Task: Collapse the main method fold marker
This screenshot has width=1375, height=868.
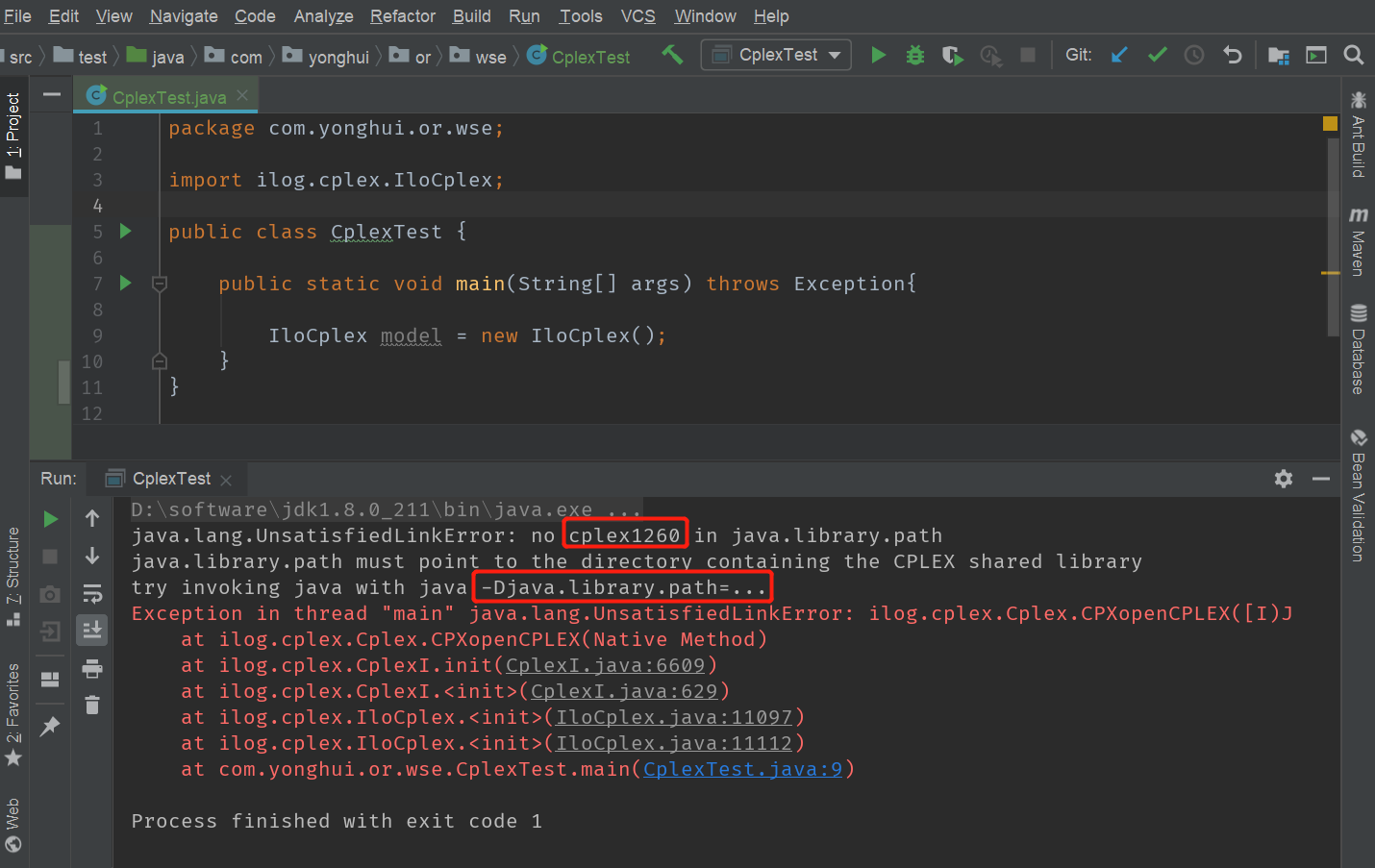Action: point(160,284)
